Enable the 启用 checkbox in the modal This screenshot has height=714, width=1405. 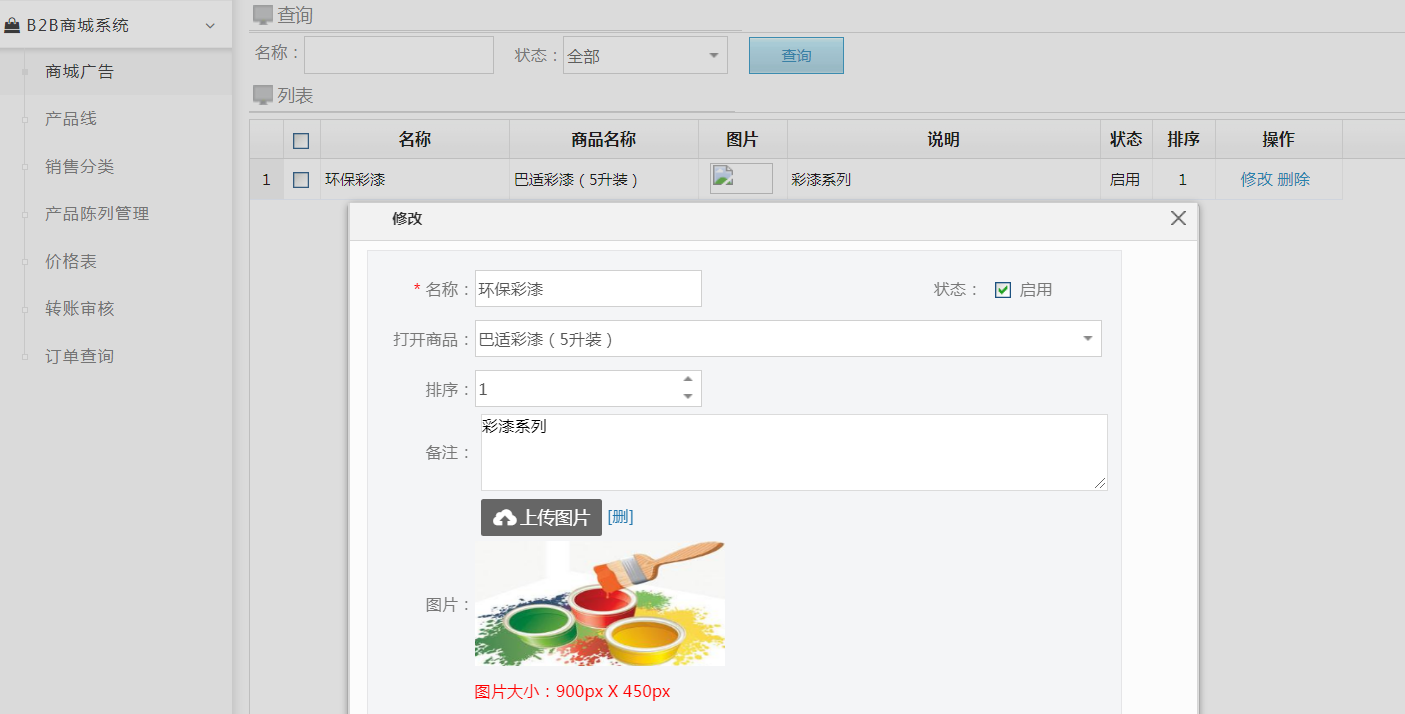pos(1002,289)
